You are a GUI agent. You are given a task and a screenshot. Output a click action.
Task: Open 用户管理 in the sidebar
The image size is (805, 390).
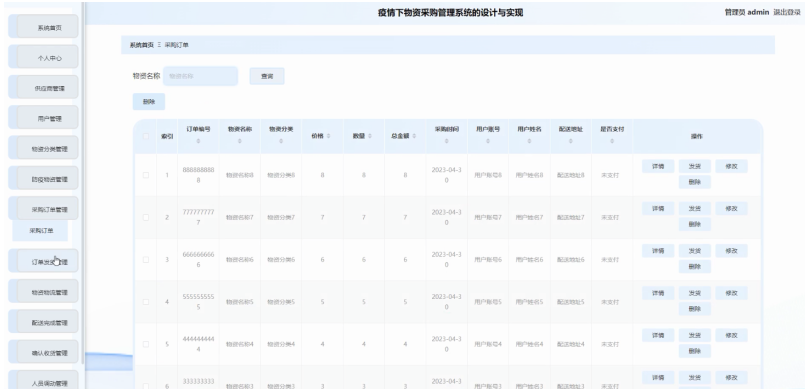tap(44, 118)
